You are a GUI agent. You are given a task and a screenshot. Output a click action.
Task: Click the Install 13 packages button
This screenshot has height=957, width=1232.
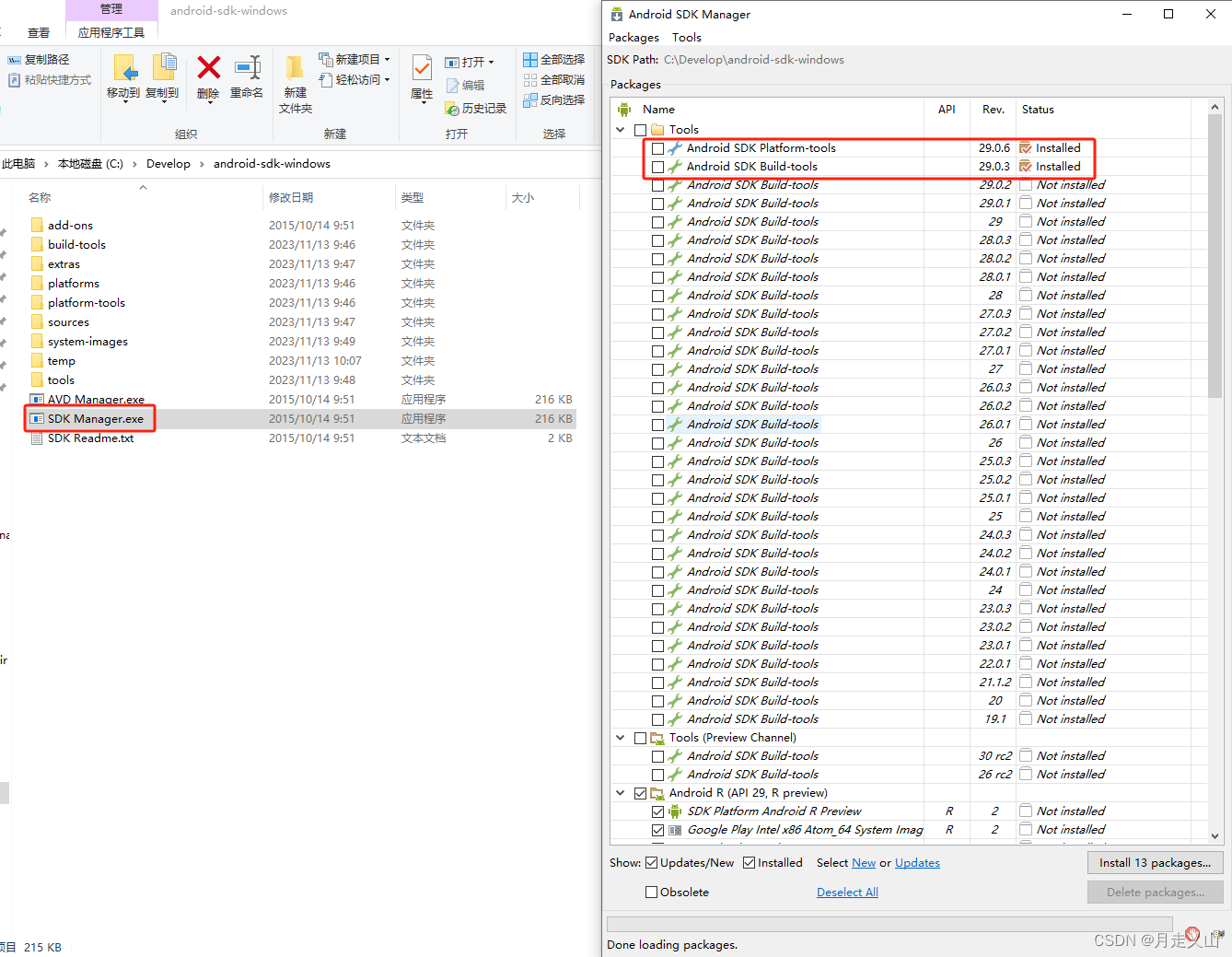pos(1155,863)
